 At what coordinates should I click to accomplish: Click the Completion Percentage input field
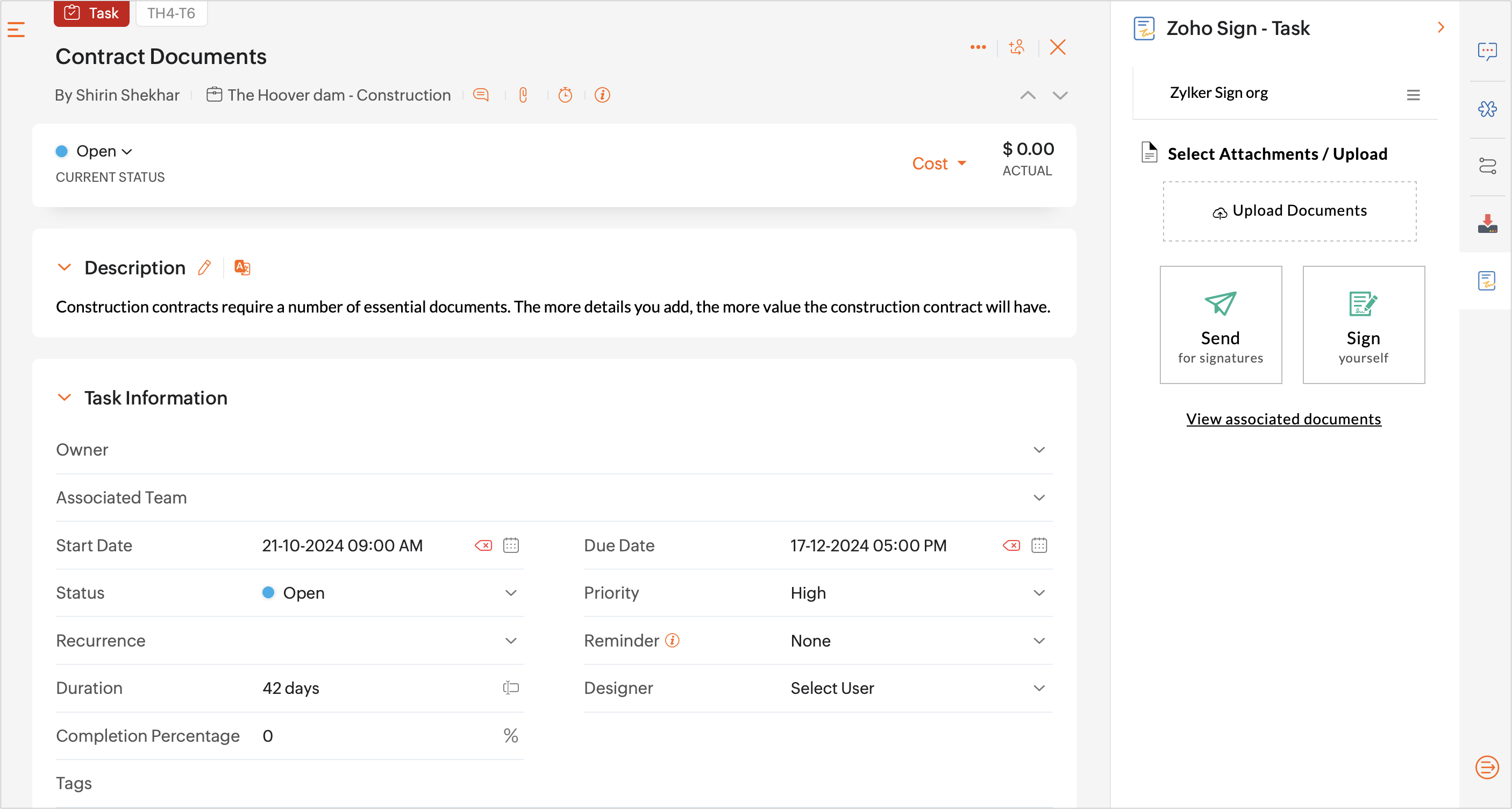point(376,736)
